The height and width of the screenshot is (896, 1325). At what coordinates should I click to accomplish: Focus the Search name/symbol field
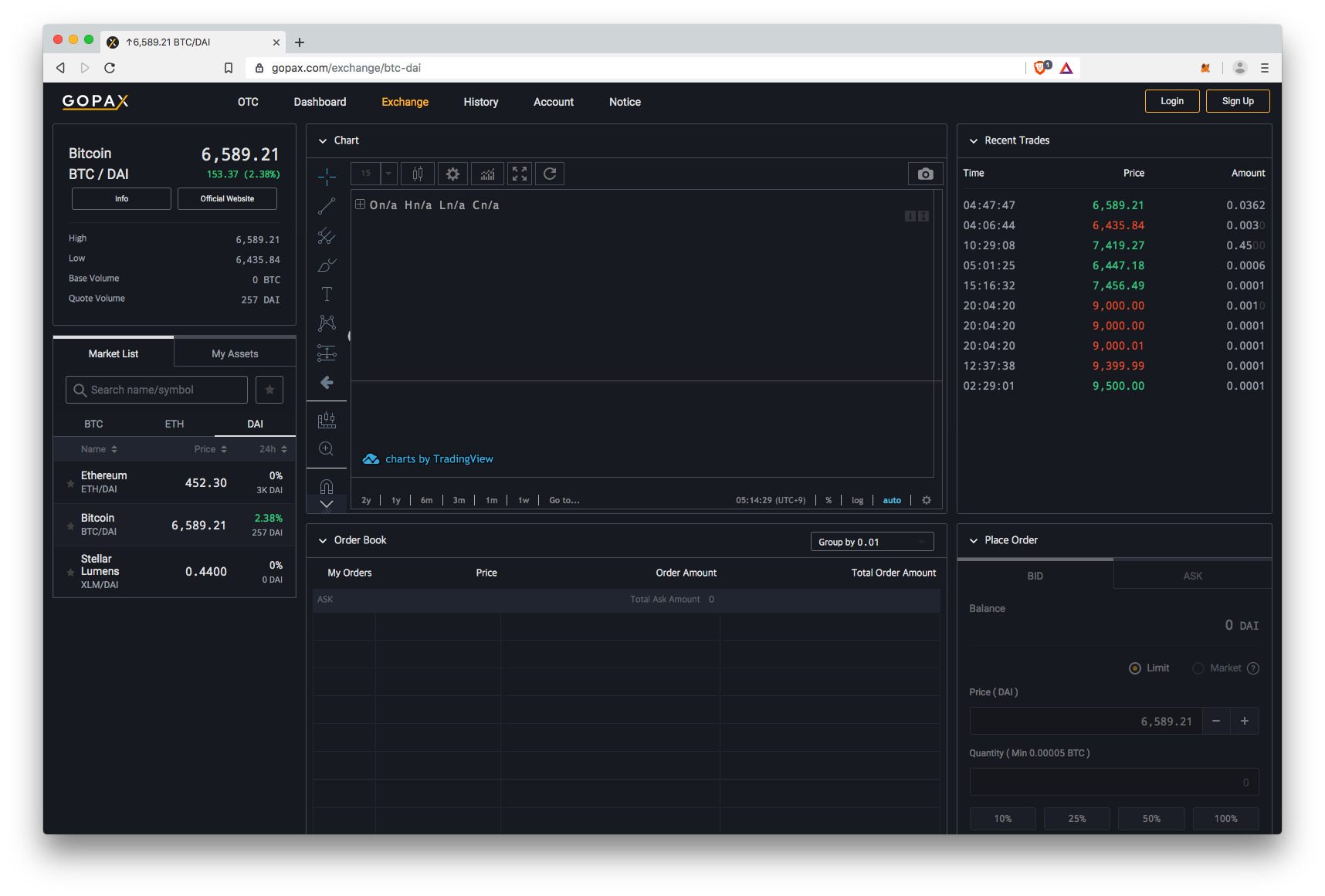coord(157,390)
